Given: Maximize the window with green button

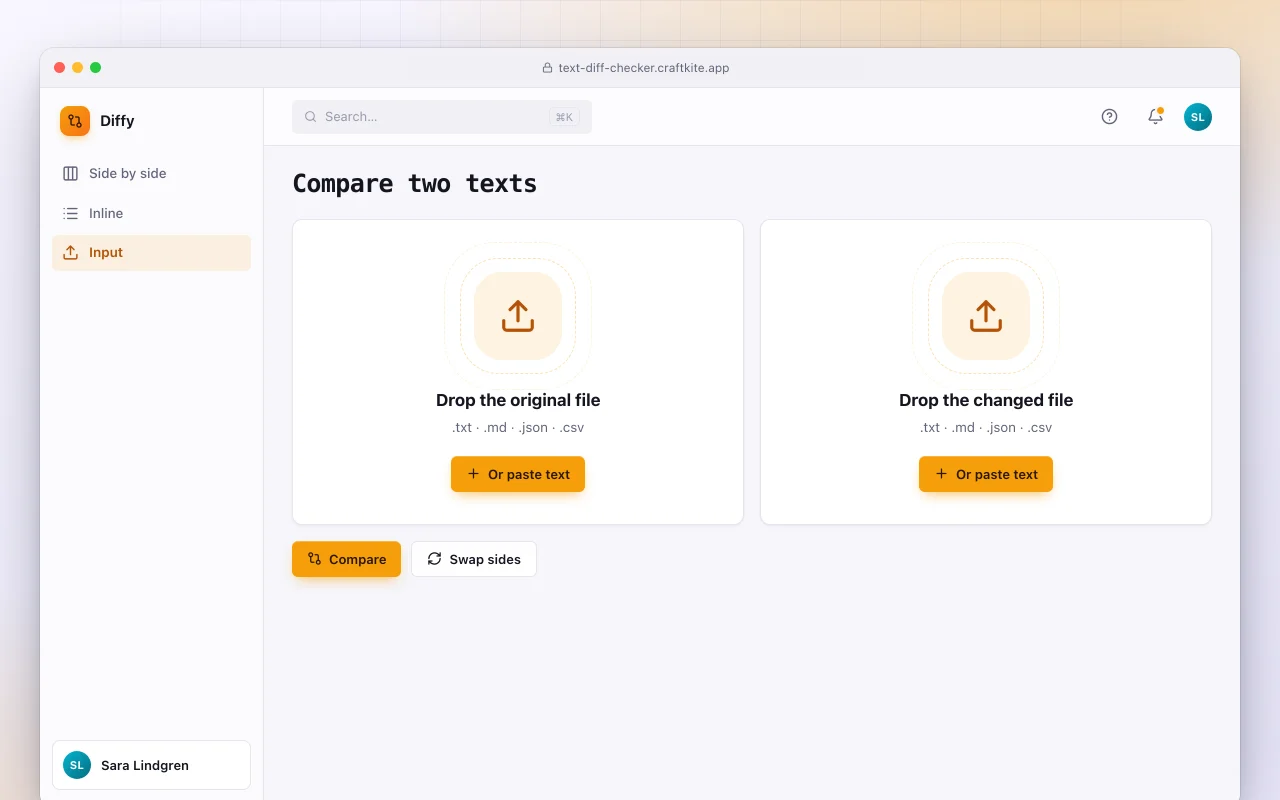Looking at the screenshot, I should (x=96, y=68).
